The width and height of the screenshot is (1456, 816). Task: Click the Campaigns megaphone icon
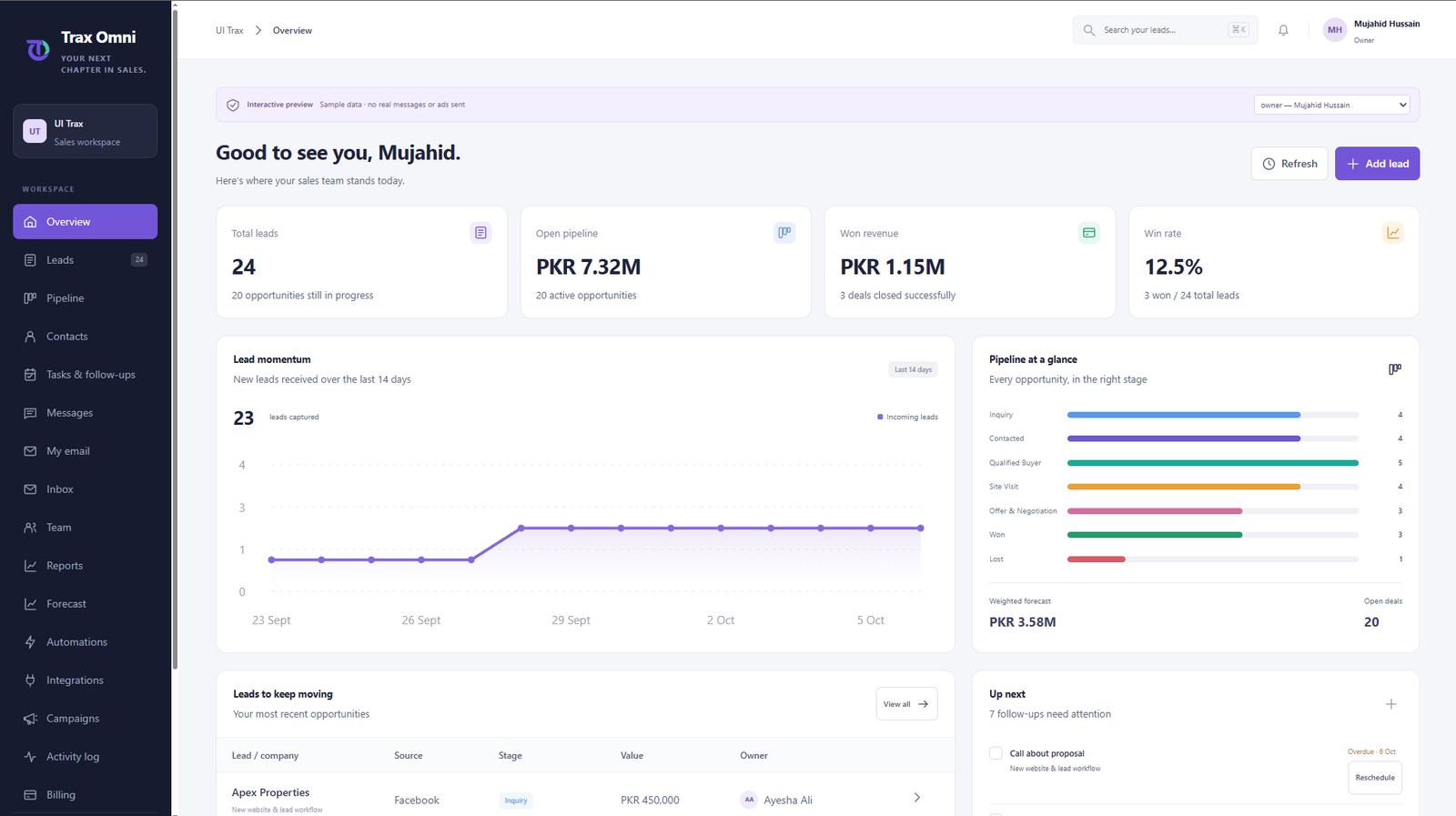point(30,719)
